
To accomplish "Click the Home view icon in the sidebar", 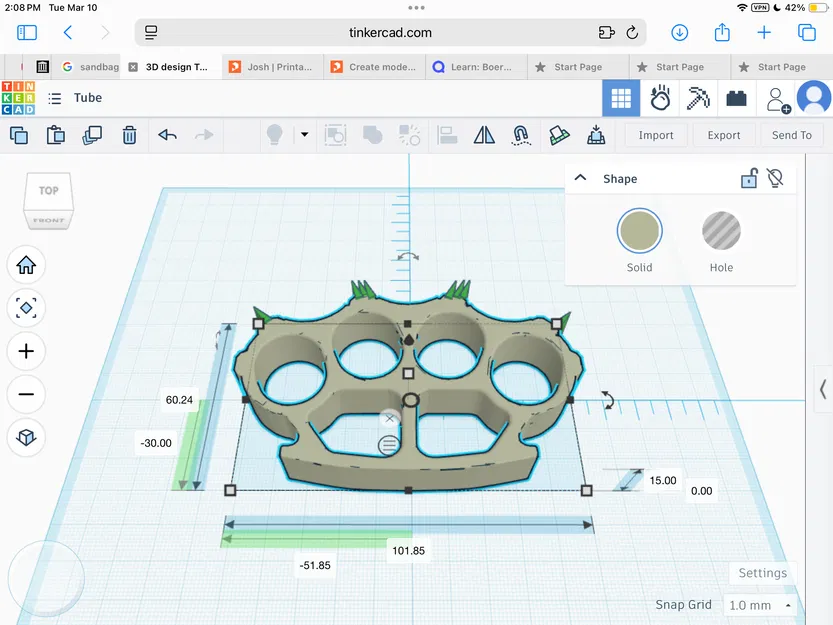I will (x=26, y=264).
